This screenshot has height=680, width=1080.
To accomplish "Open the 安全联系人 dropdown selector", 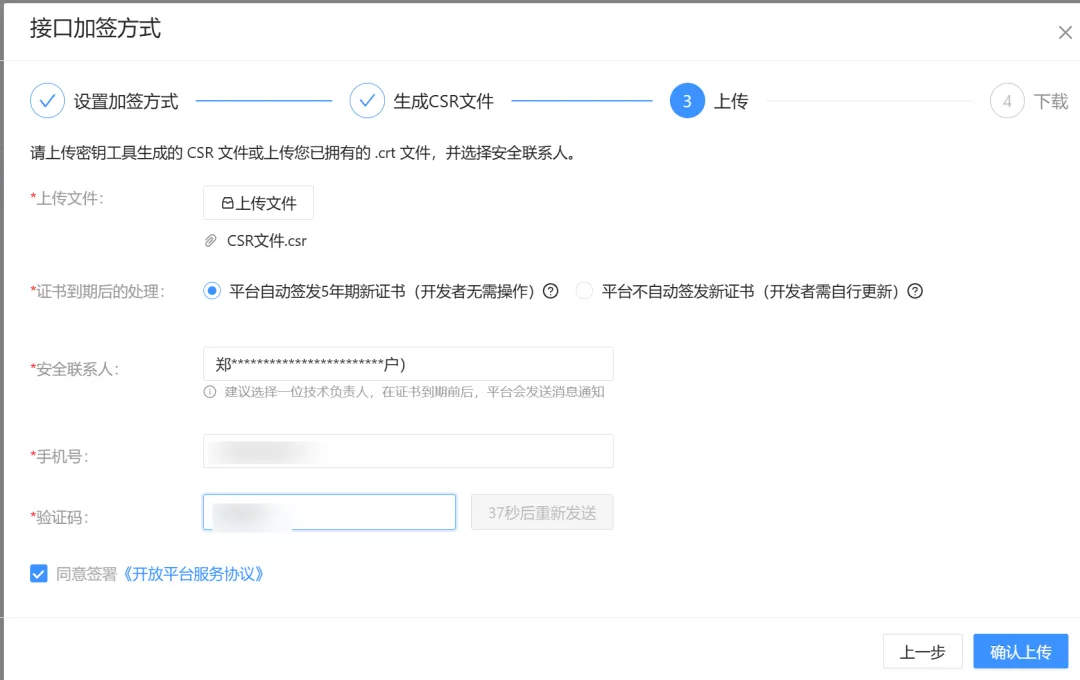I will (x=408, y=364).
